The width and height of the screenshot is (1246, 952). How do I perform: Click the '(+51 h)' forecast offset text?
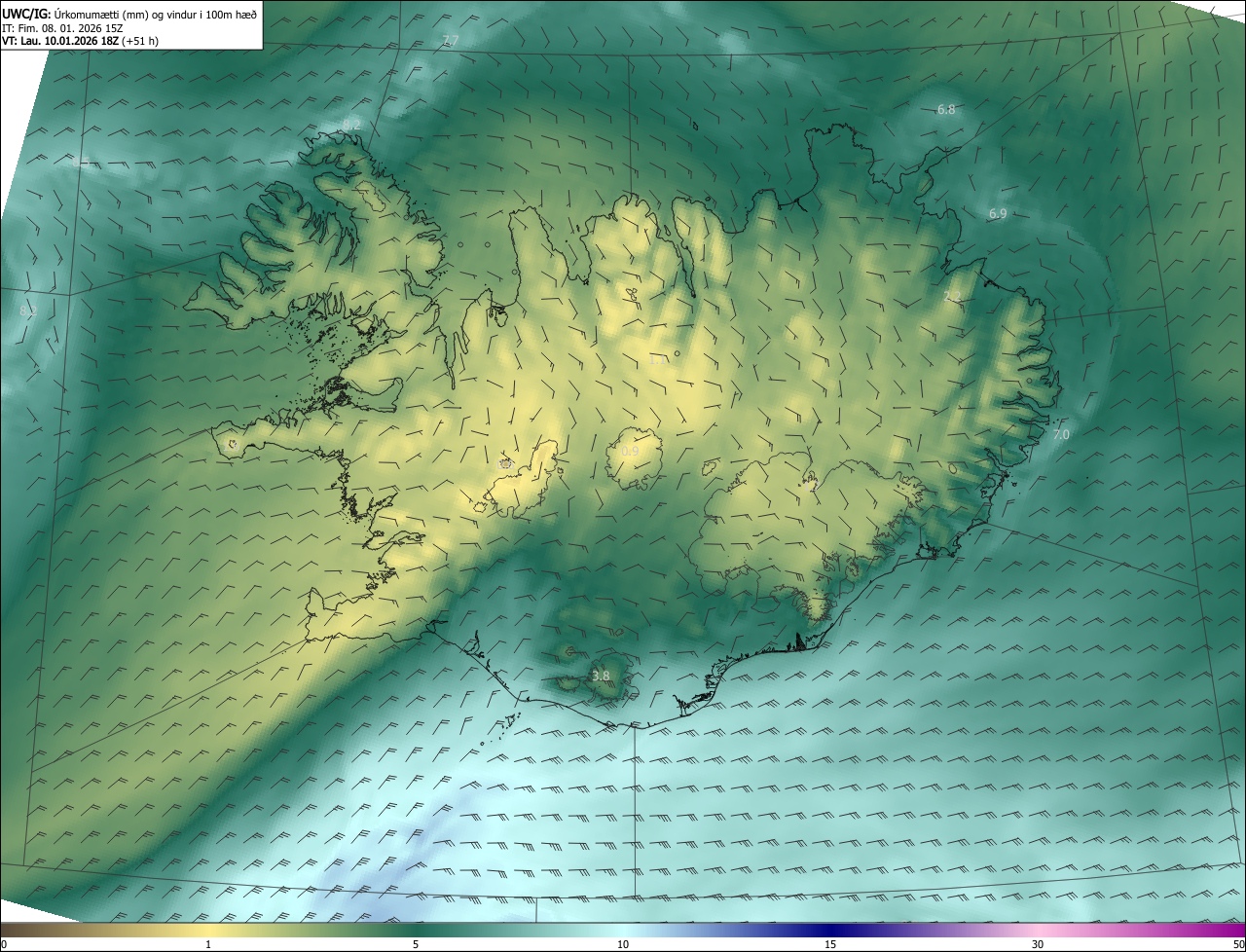coord(142,41)
